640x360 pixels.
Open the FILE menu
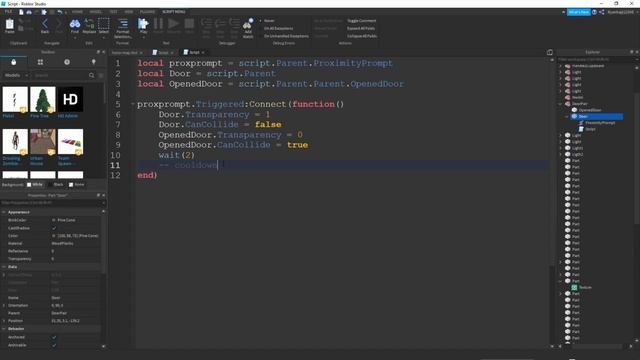(8, 12)
